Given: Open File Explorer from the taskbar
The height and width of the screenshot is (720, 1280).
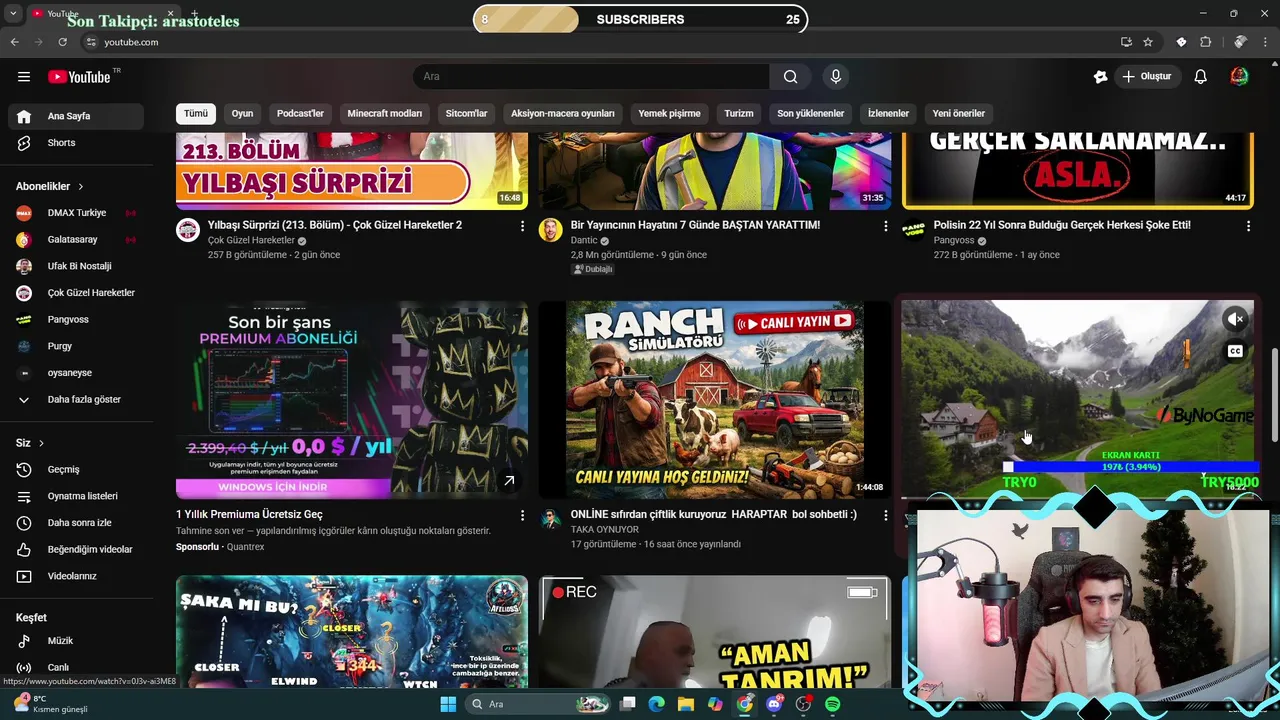Looking at the screenshot, I should coord(686,704).
